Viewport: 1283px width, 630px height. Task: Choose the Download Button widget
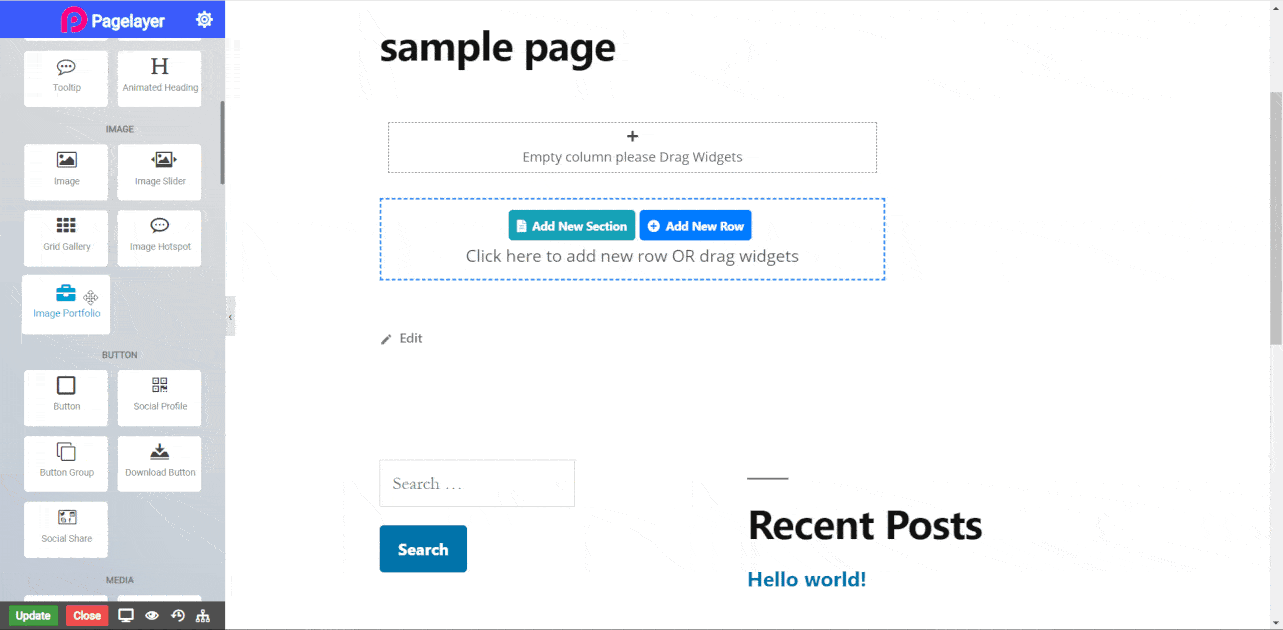point(159,463)
